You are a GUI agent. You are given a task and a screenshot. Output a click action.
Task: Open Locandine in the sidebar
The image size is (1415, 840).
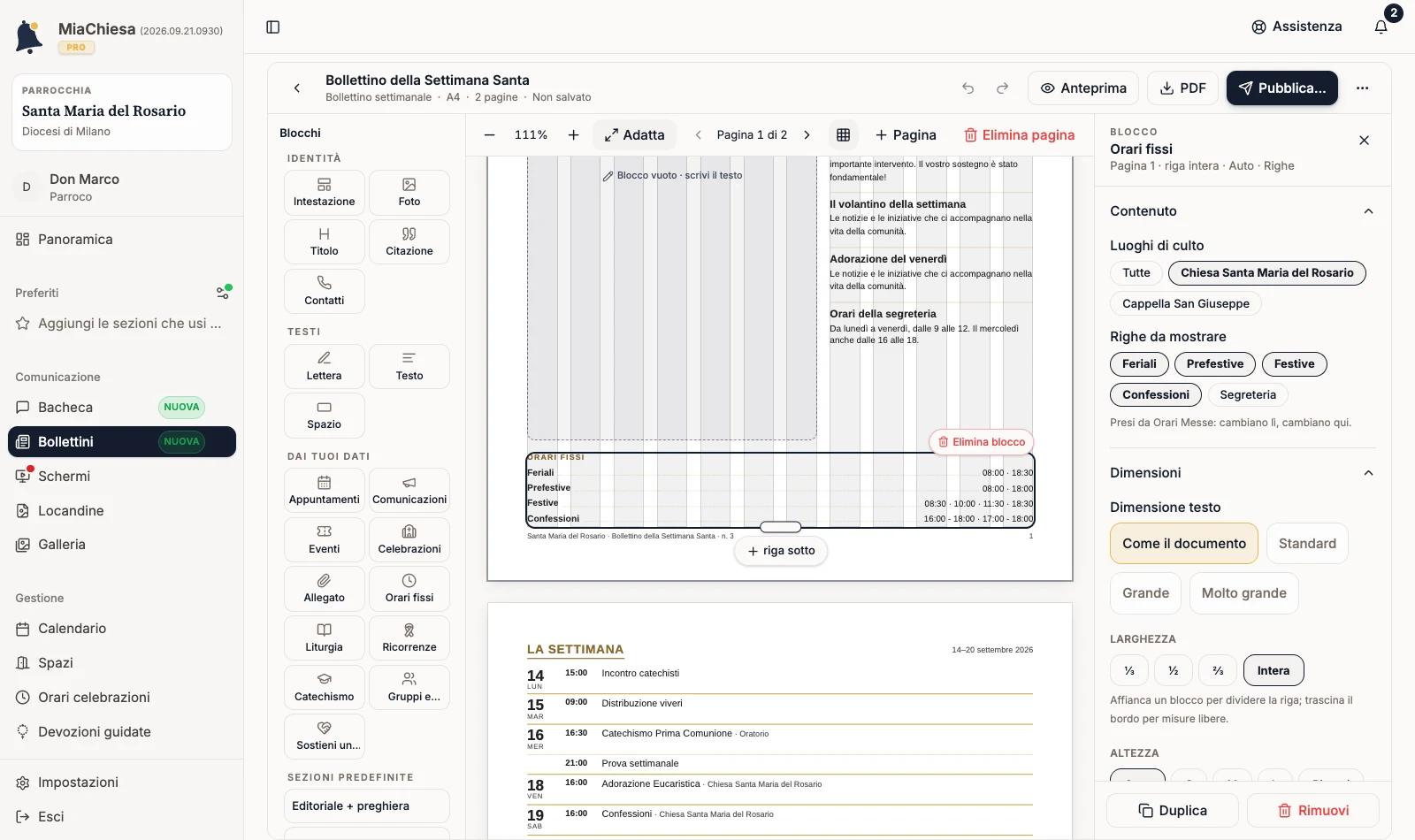pyautogui.click(x=122, y=511)
